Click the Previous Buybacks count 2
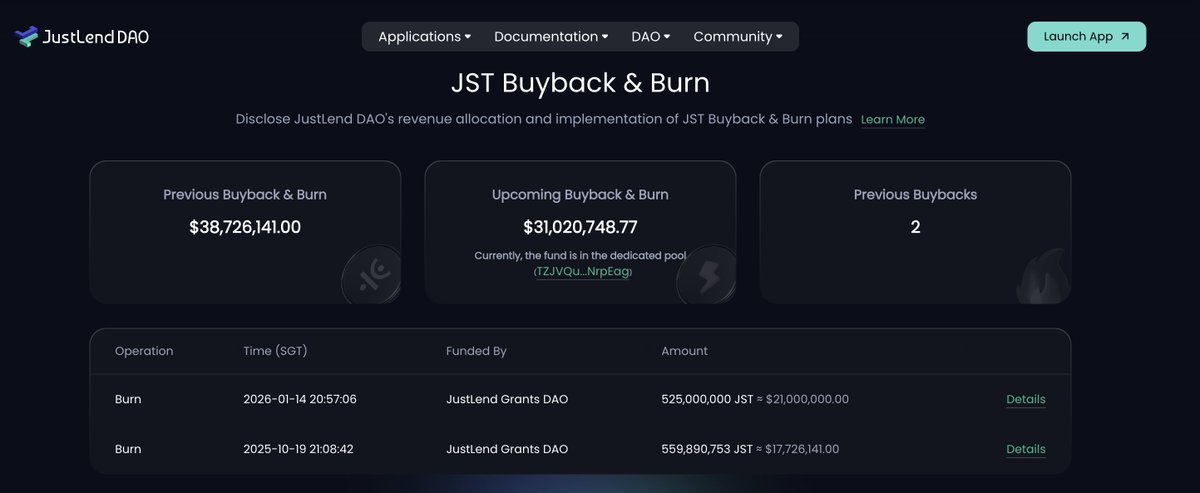 pyautogui.click(x=915, y=227)
